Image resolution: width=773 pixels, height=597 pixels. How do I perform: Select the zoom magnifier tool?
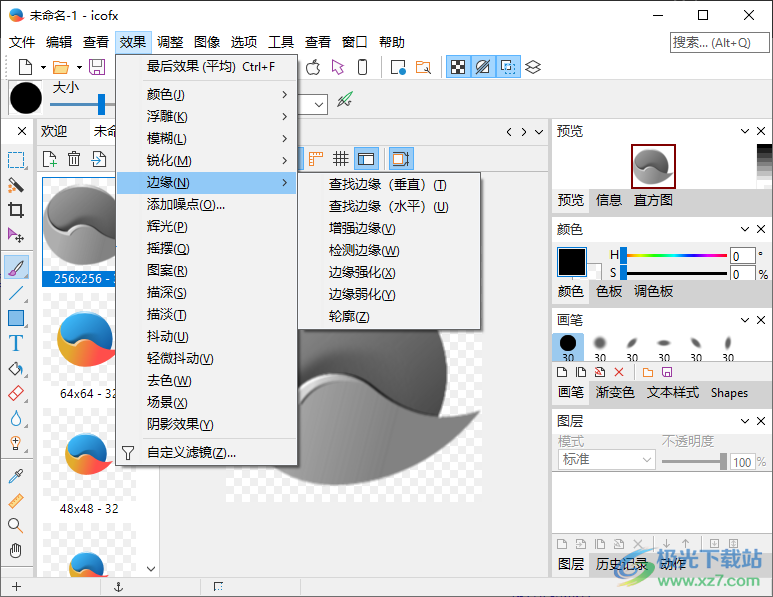(x=16, y=526)
